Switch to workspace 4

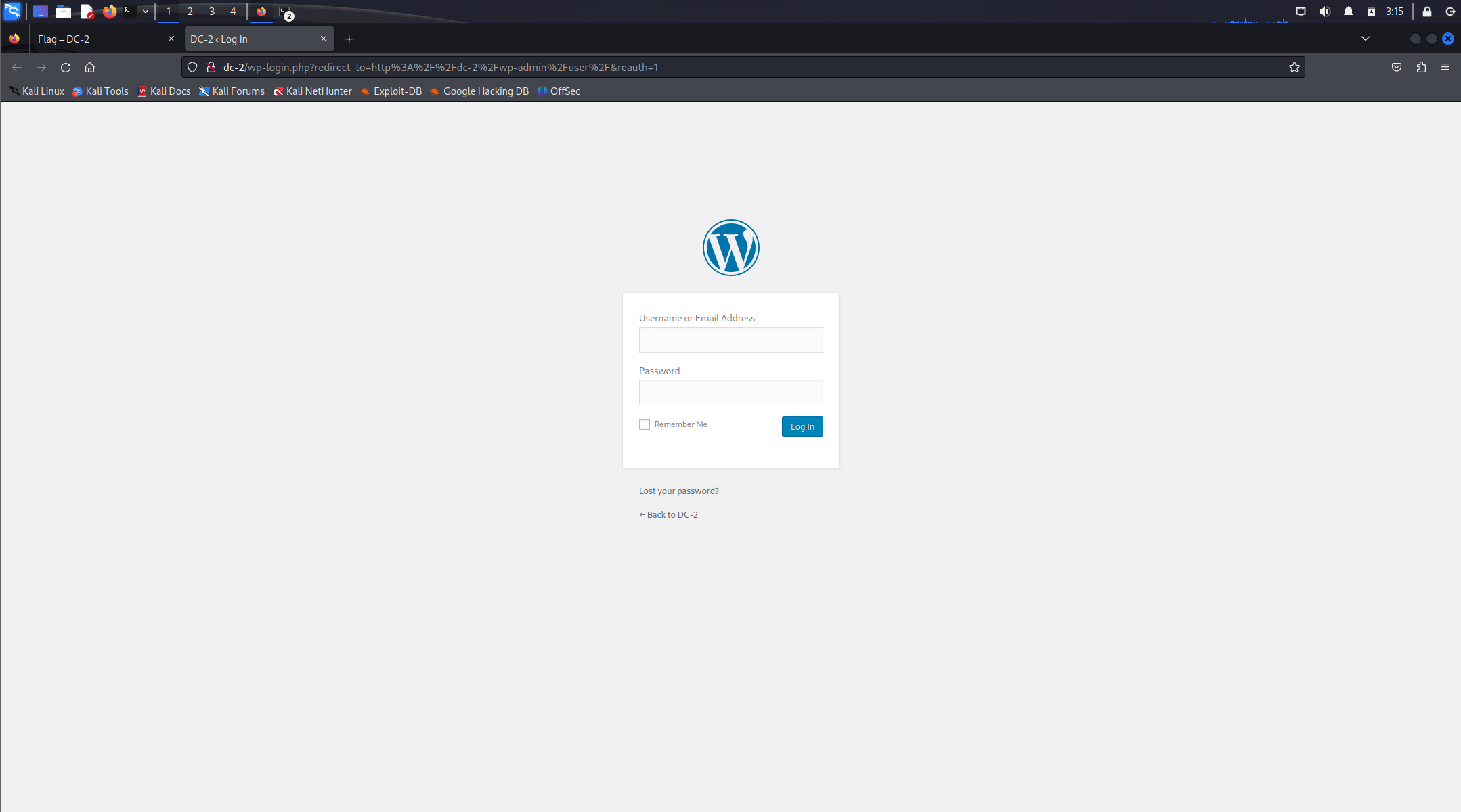point(234,12)
